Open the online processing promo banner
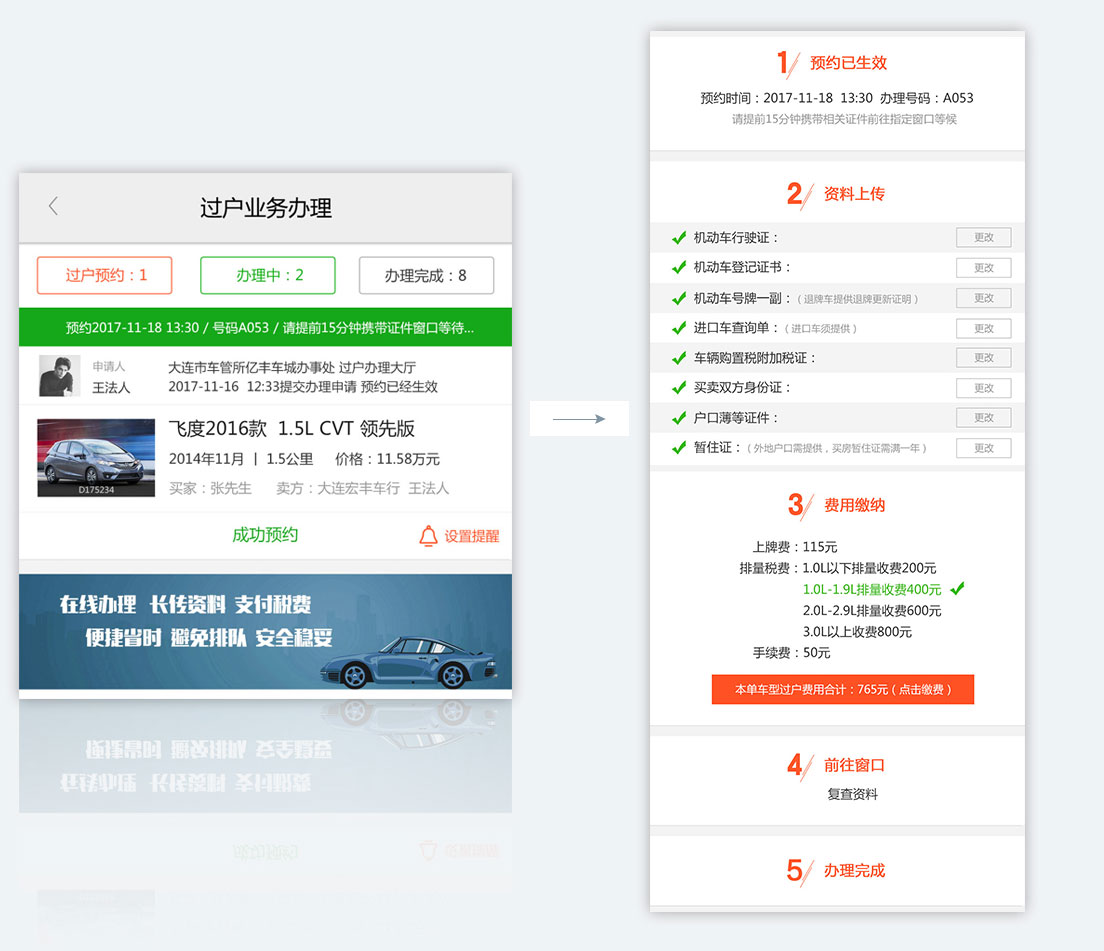The width and height of the screenshot is (1104, 951). click(x=265, y=631)
